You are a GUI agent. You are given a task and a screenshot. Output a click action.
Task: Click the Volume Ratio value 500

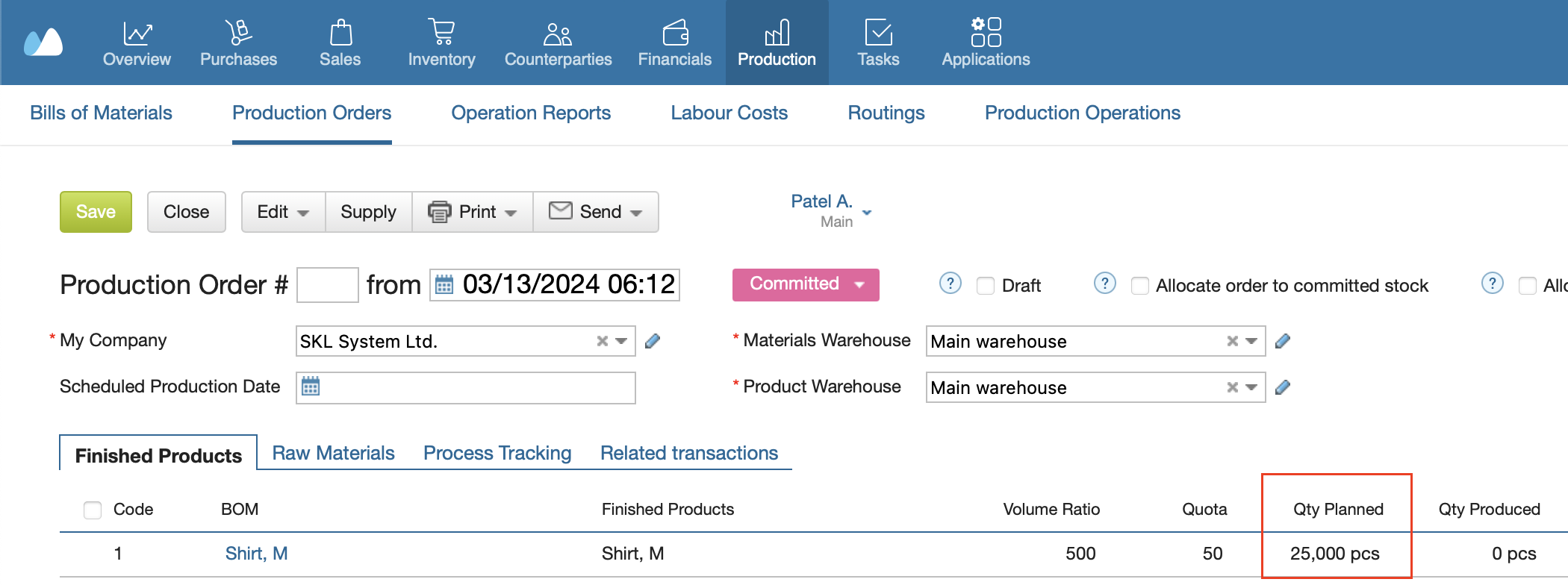pyautogui.click(x=1080, y=554)
